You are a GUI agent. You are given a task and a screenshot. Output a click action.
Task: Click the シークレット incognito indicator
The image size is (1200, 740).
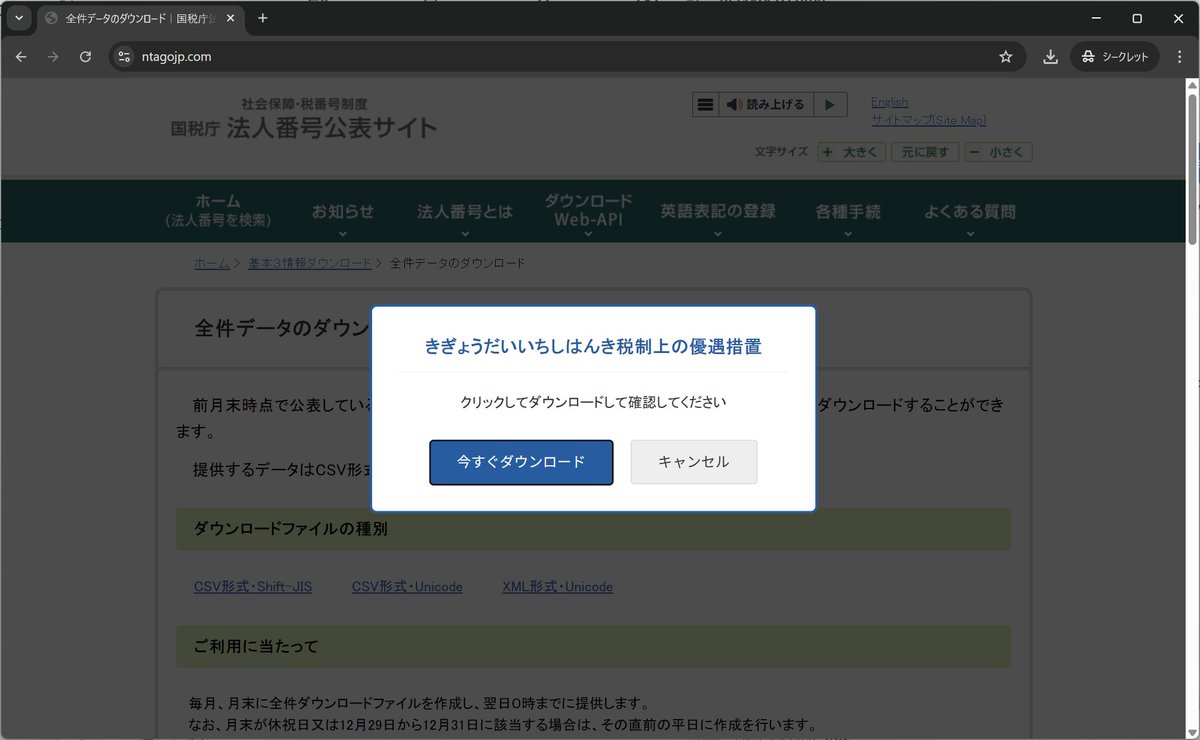pos(1115,57)
